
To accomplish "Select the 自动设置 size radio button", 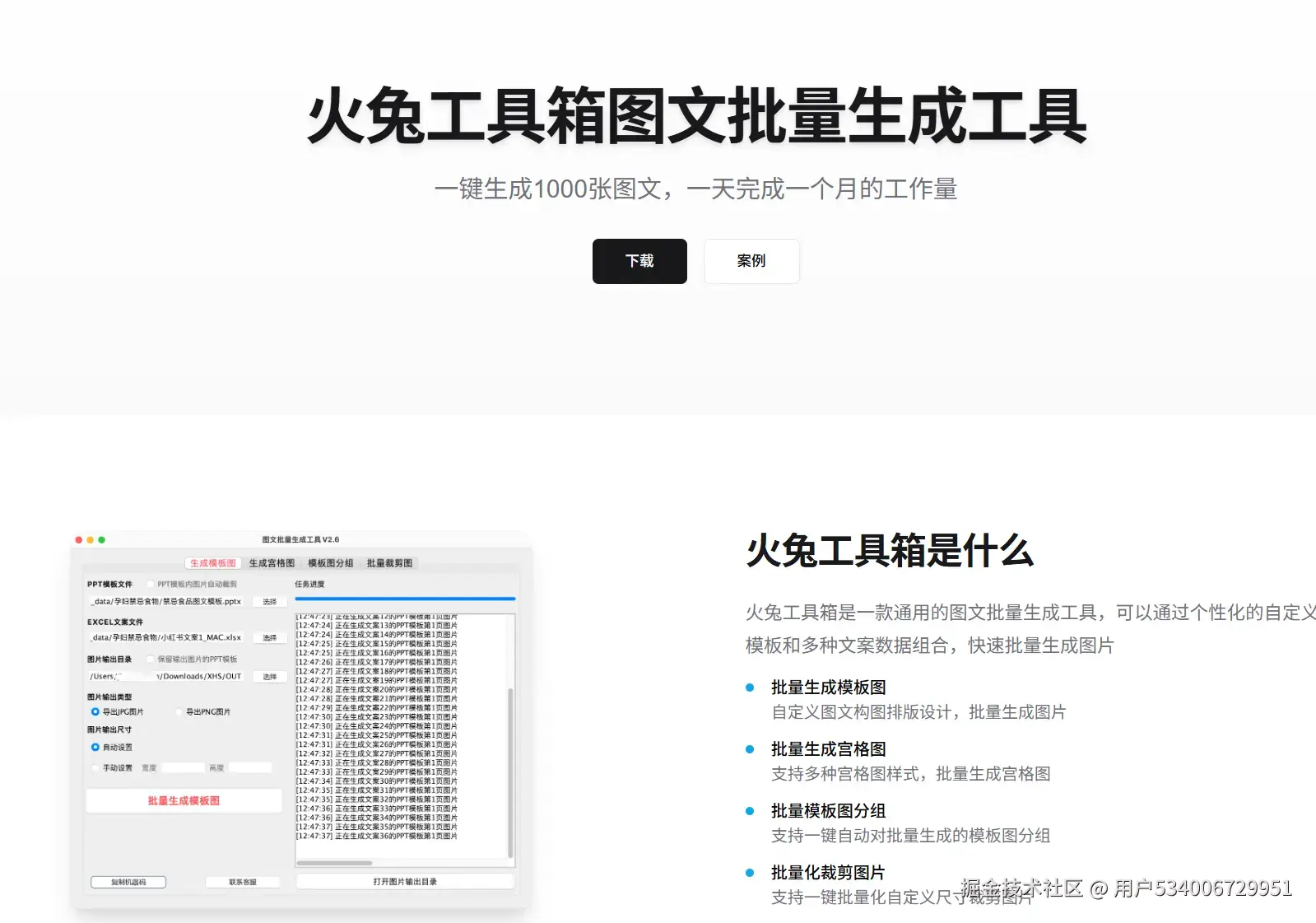I will click(x=95, y=747).
